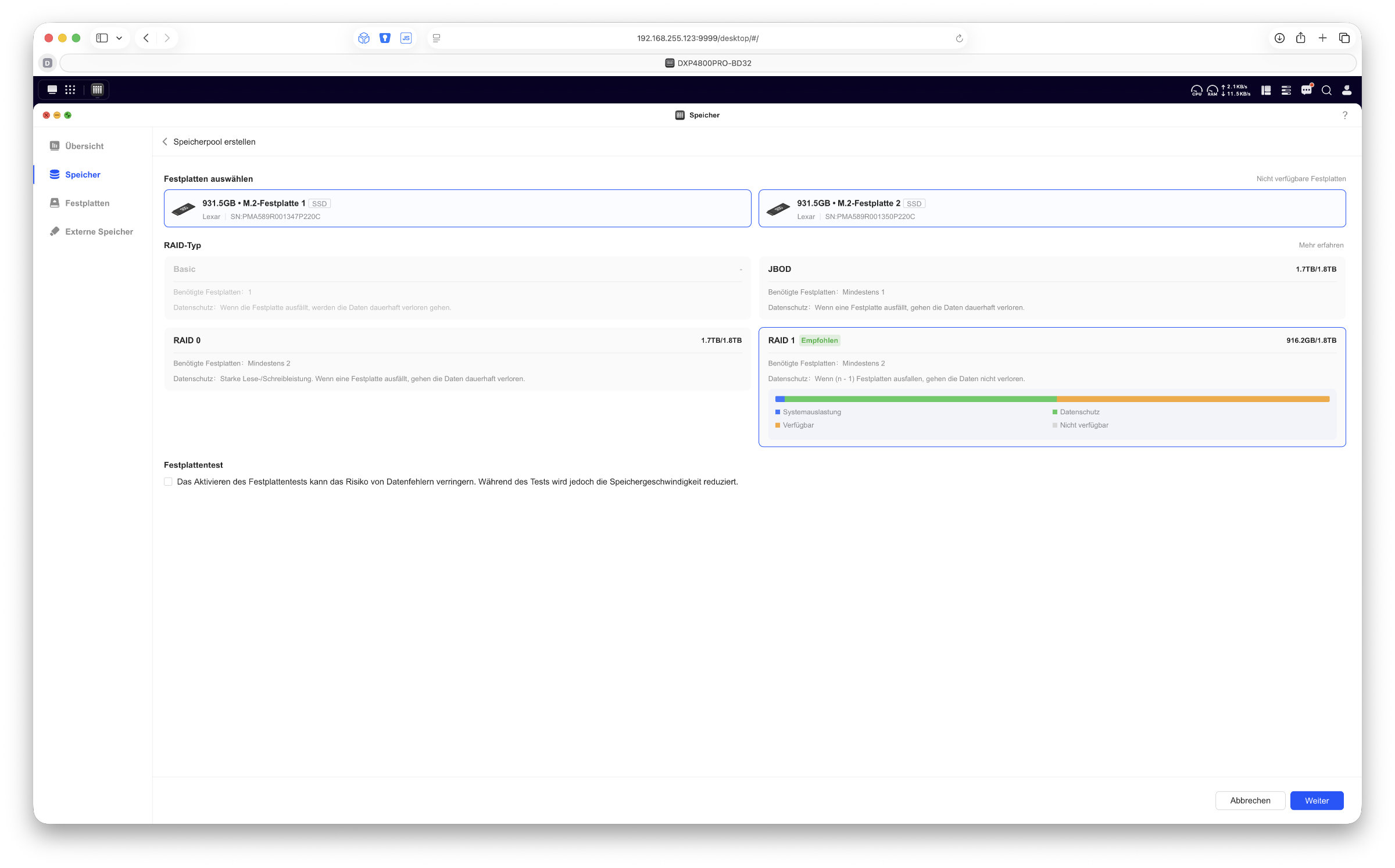Click the SSD tag on M.2-Festplatte 1
The image size is (1395, 868).
(x=319, y=203)
